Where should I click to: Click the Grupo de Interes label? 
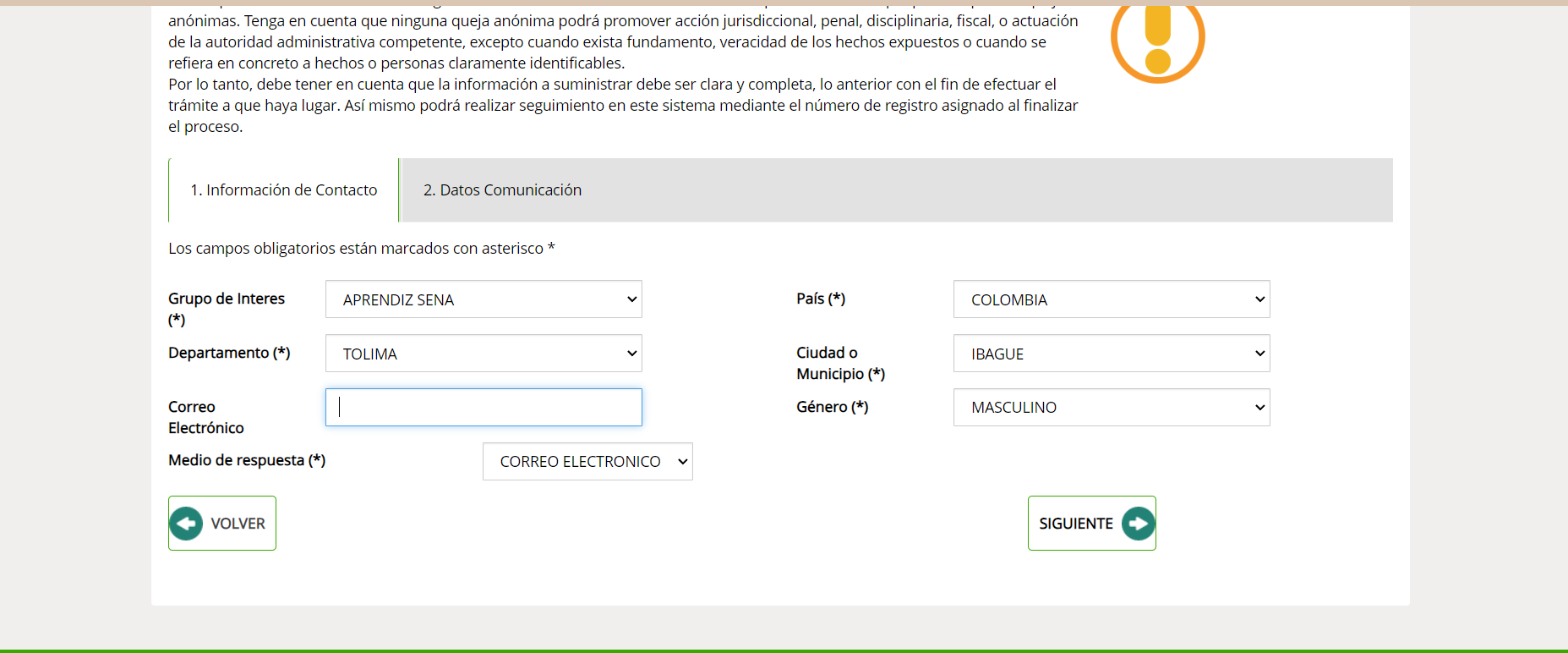[x=227, y=299]
